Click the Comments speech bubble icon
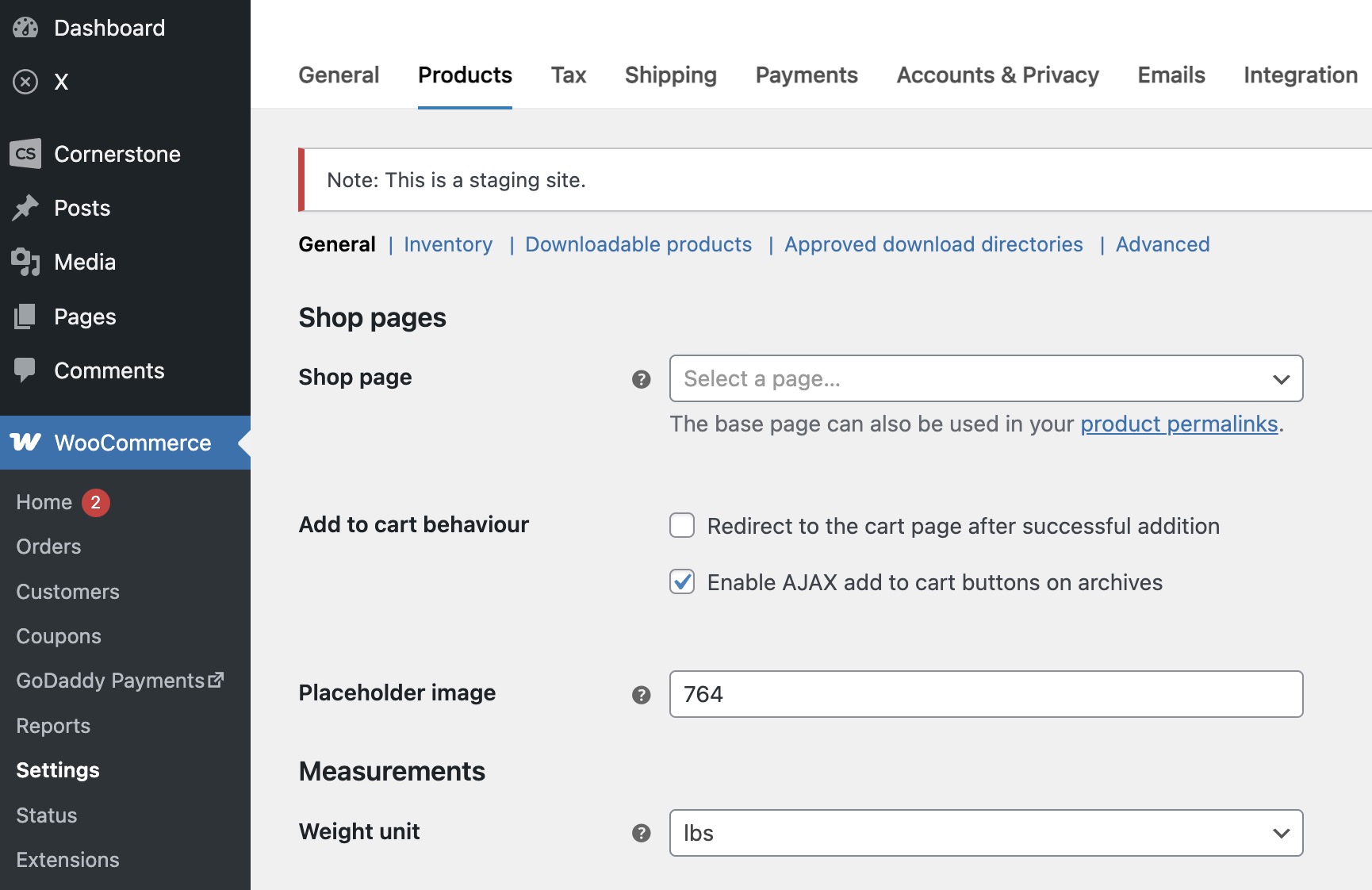This screenshot has height=890, width=1372. click(x=25, y=370)
